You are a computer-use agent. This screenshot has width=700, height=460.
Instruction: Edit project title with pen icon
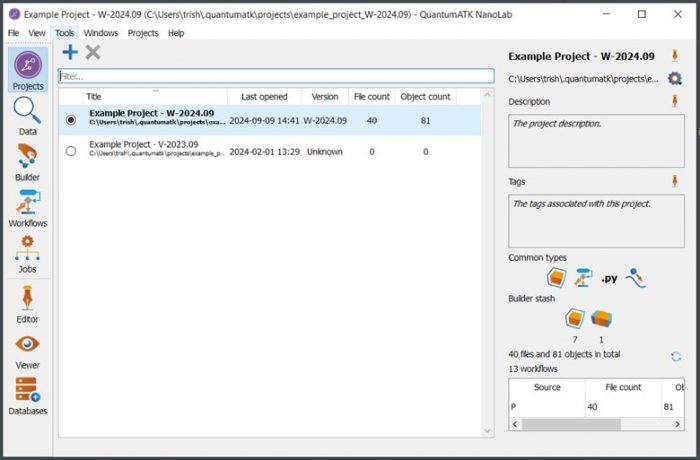[675, 56]
